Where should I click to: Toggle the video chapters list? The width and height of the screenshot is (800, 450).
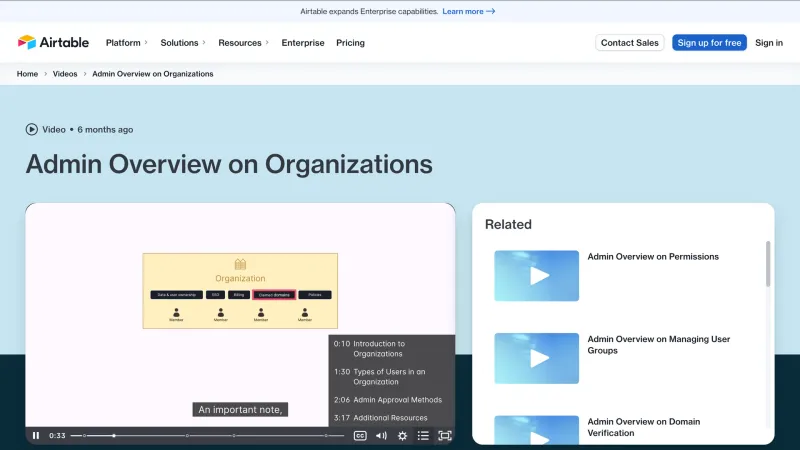coord(423,436)
